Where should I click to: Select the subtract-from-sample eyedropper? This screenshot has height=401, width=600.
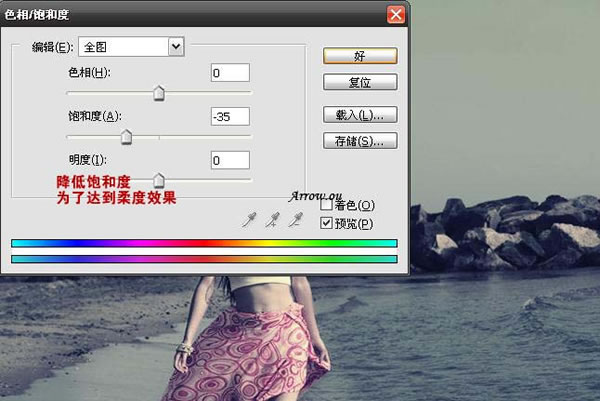(295, 220)
